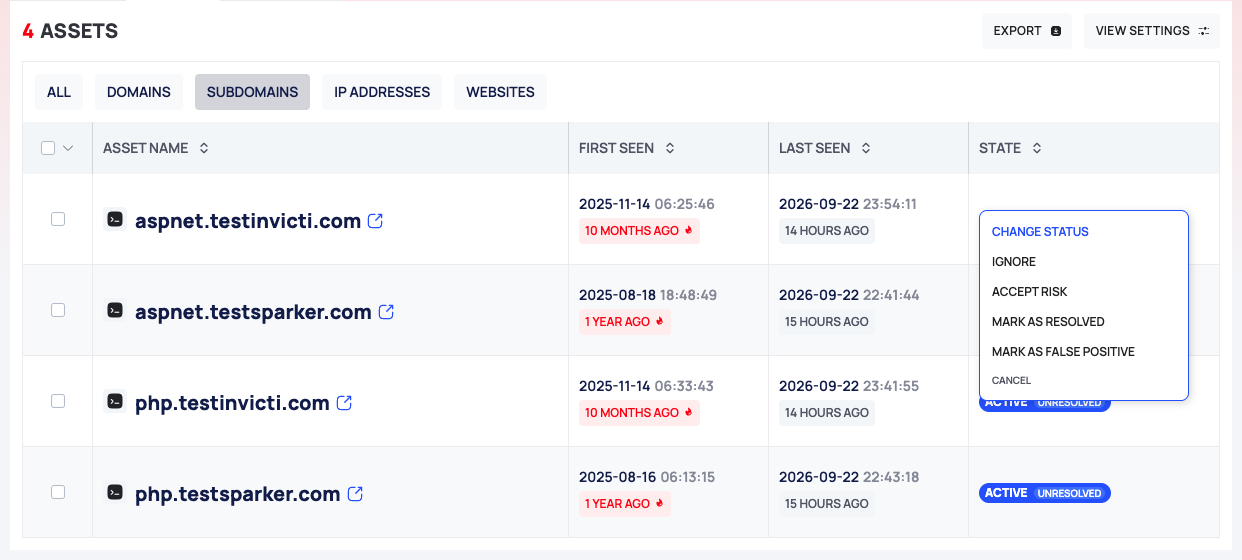Sort by Last Seen column arrows
This screenshot has width=1242, height=560.
pos(866,148)
